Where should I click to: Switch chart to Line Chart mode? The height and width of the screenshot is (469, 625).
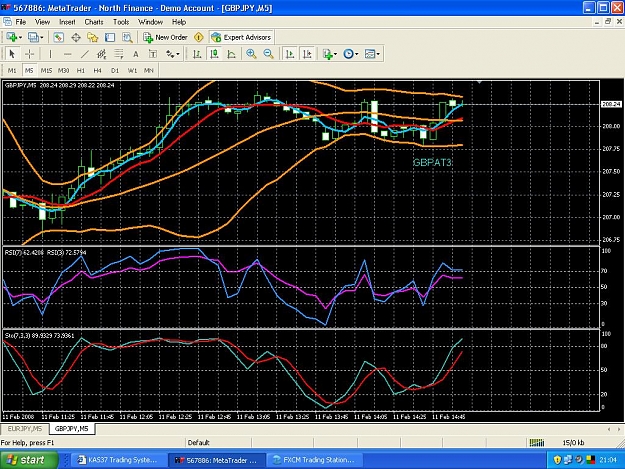[231, 54]
